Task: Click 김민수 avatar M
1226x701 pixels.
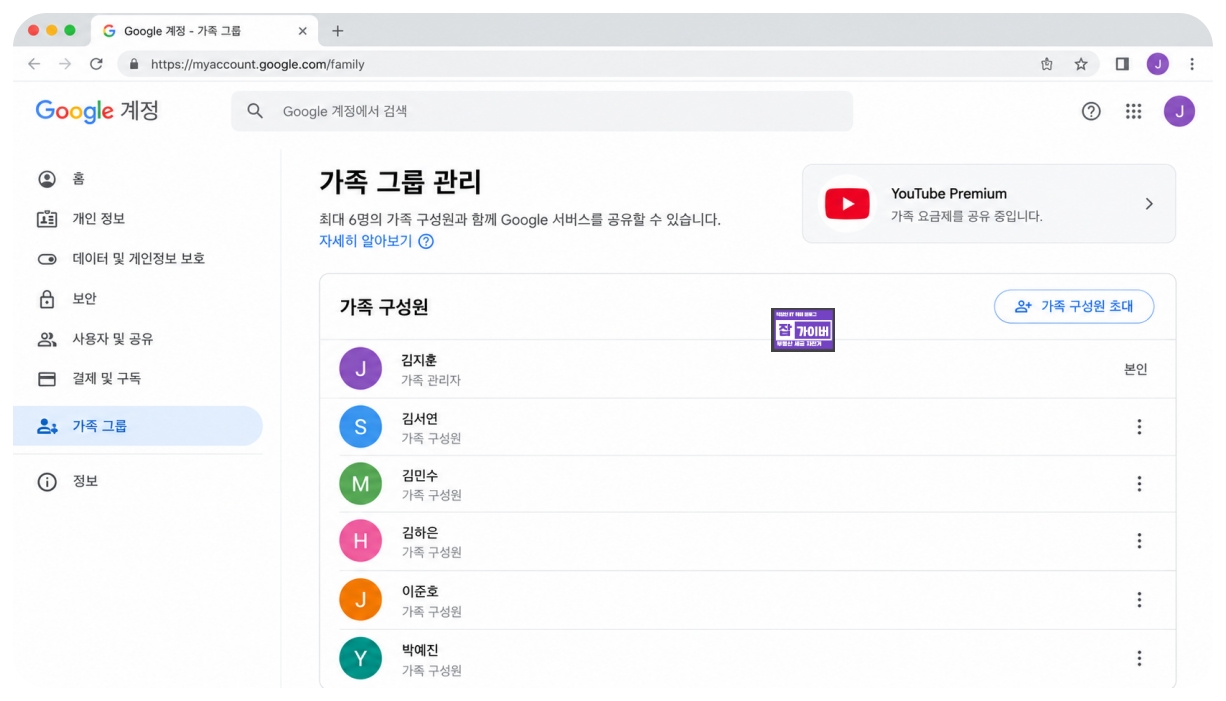Action: tap(360, 484)
